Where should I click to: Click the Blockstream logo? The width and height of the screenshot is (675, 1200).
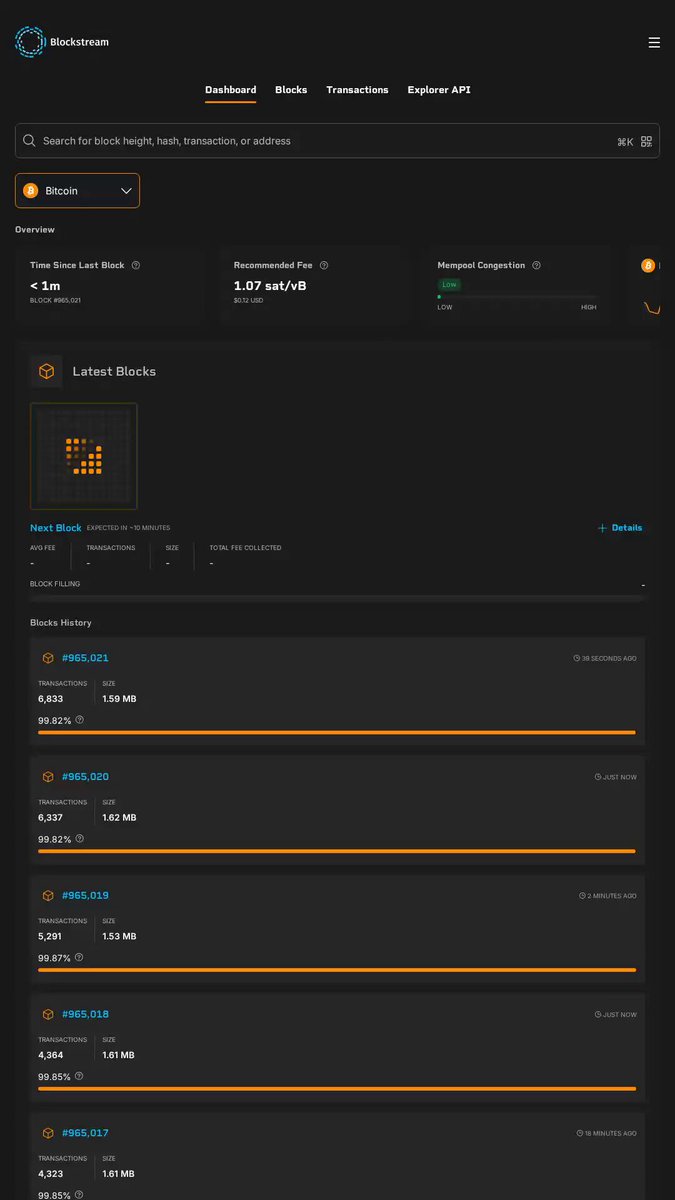coord(62,42)
